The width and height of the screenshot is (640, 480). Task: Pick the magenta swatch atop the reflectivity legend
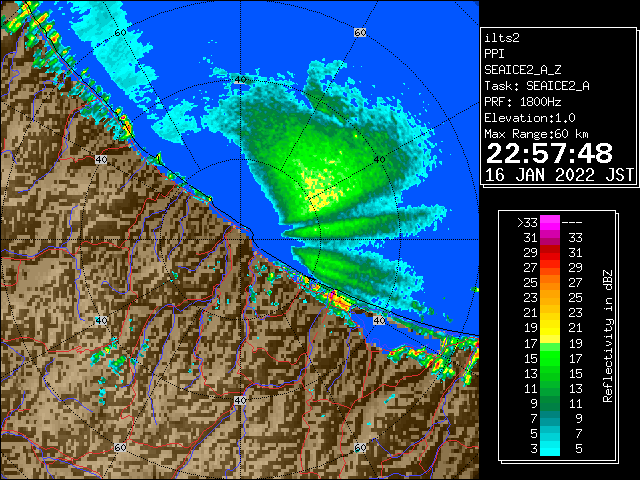[550, 223]
